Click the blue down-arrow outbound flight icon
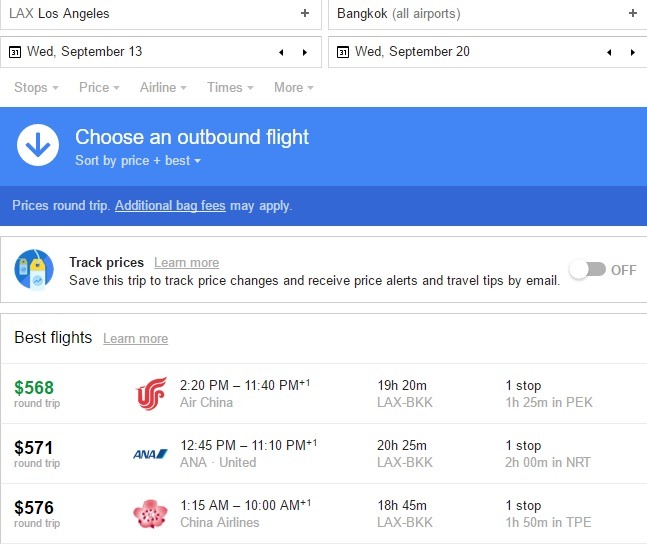Viewport: 647px width, 544px height. click(38, 145)
